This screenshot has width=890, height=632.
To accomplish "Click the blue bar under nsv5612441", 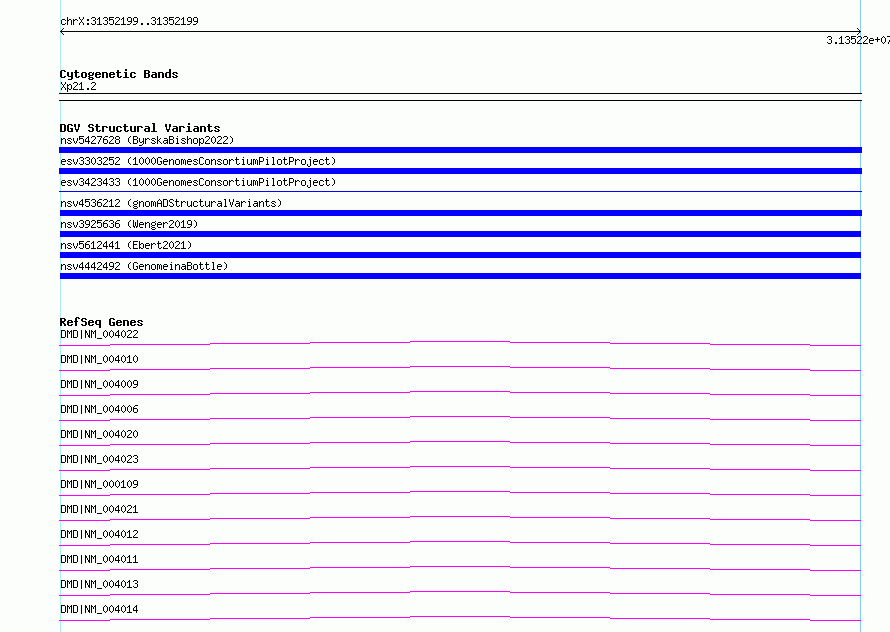I will point(460,255).
